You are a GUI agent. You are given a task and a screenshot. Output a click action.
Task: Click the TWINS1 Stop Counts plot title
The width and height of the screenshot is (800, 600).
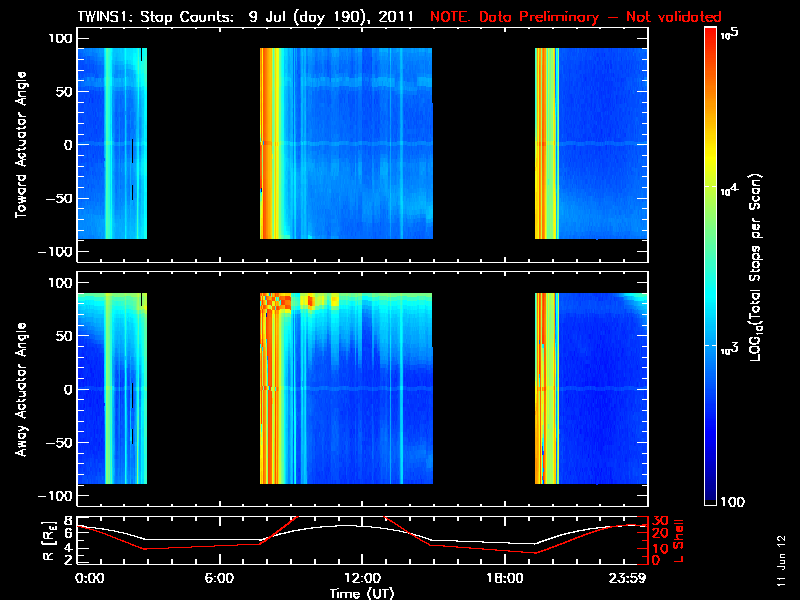(x=245, y=17)
